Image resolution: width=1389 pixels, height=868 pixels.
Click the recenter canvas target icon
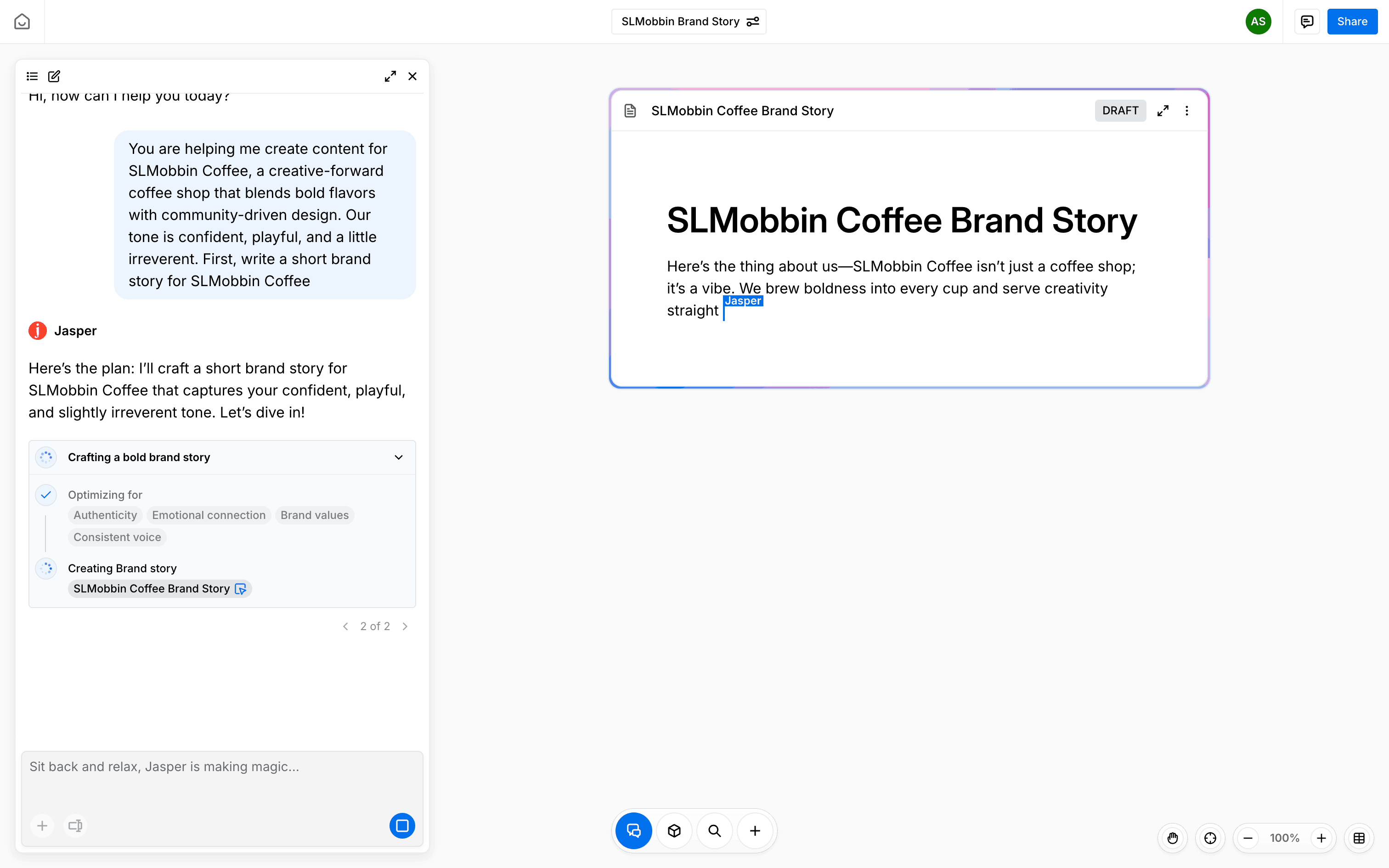click(x=1210, y=838)
